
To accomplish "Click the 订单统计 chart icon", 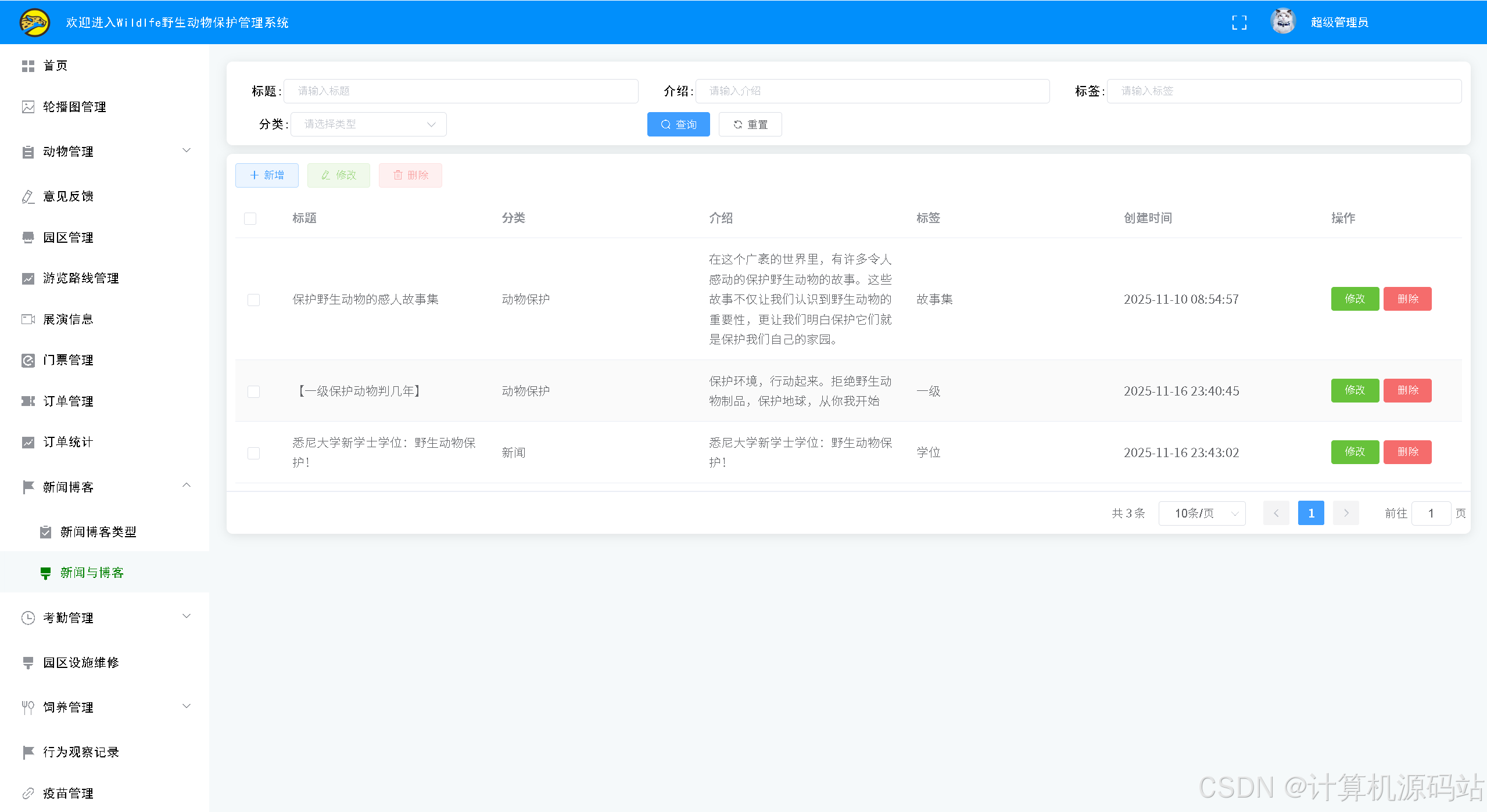I will point(28,443).
